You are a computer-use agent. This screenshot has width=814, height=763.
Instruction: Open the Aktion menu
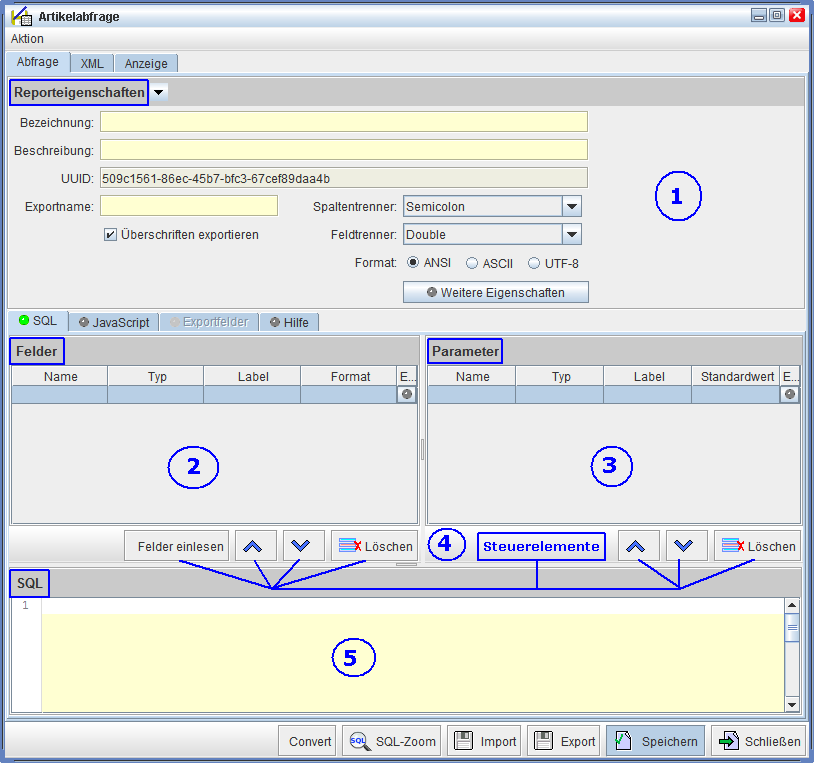(x=27, y=38)
